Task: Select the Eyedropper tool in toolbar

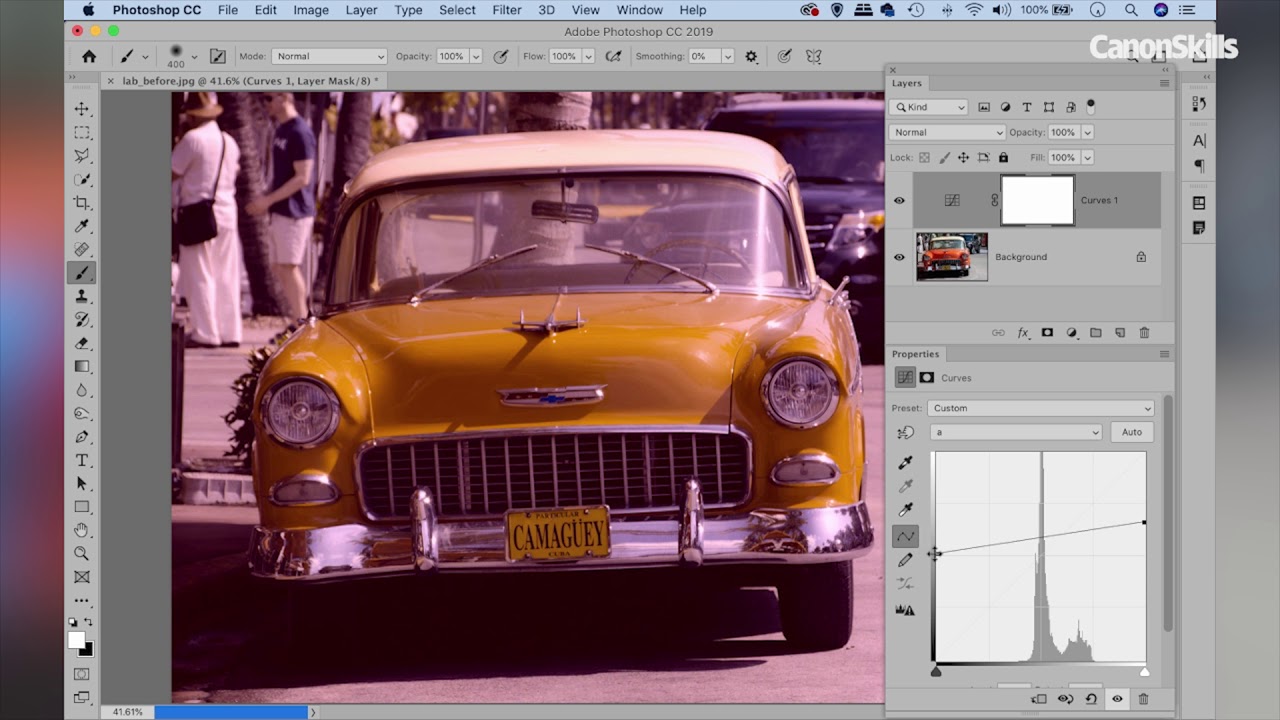Action: [82, 226]
